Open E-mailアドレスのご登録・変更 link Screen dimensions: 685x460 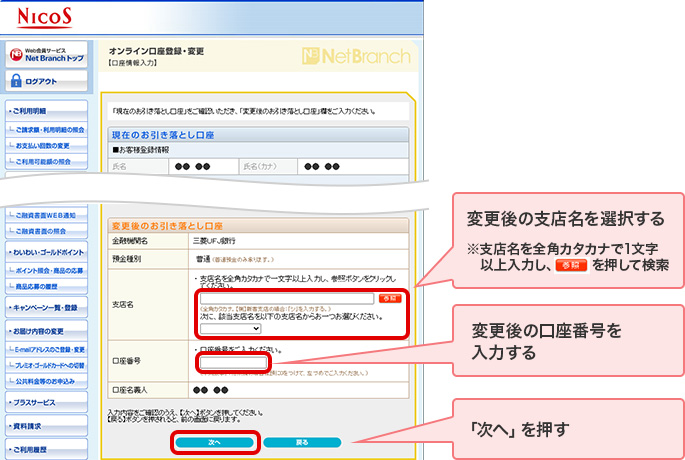(46, 349)
